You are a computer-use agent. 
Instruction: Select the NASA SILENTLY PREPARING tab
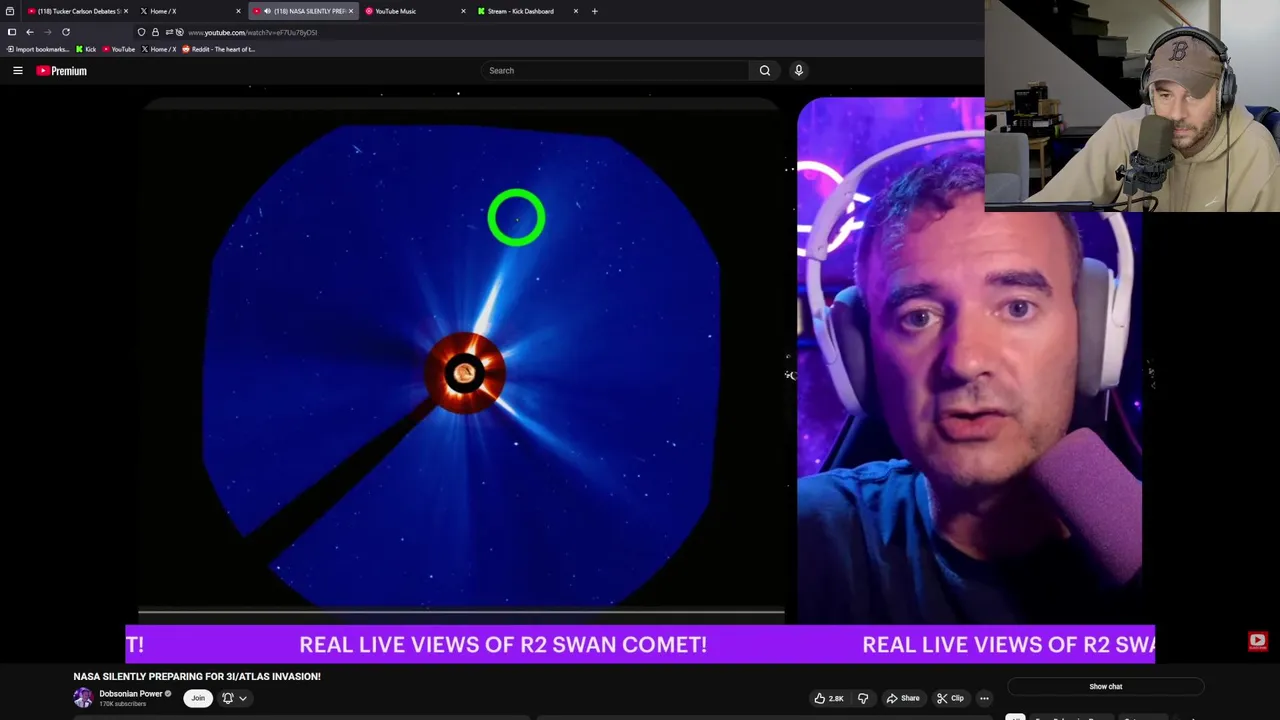[x=304, y=11]
